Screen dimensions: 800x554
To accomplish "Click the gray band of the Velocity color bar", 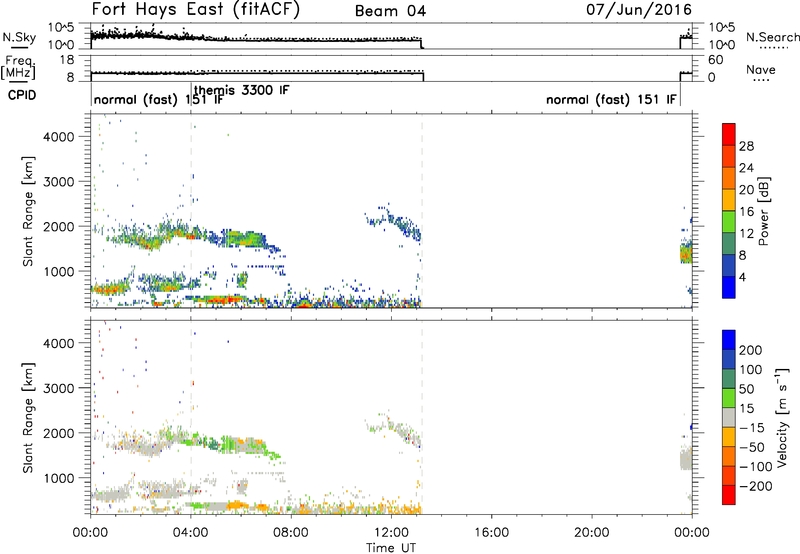I will [729, 417].
